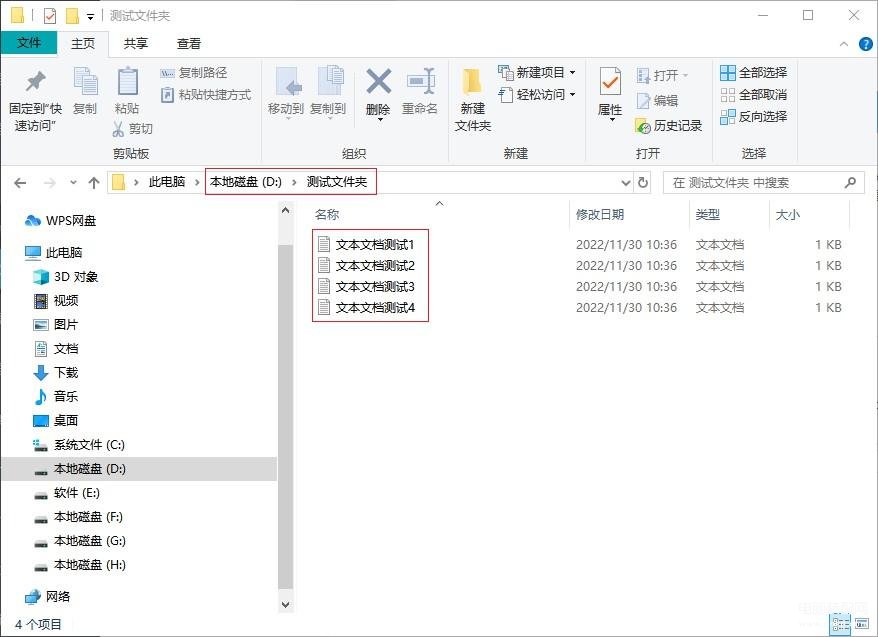Click the Forward navigation arrow
The image size is (878, 637).
(50, 182)
